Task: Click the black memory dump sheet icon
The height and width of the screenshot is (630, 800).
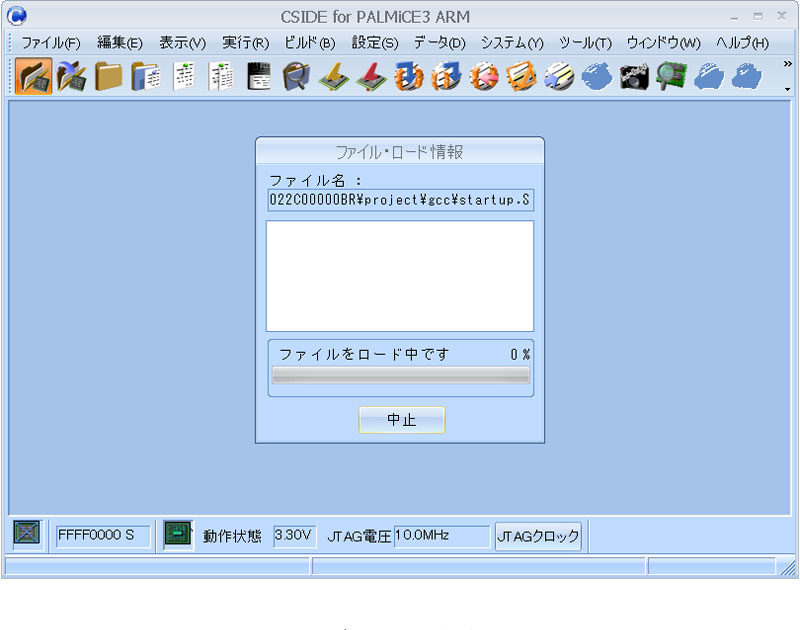Action: click(x=259, y=76)
